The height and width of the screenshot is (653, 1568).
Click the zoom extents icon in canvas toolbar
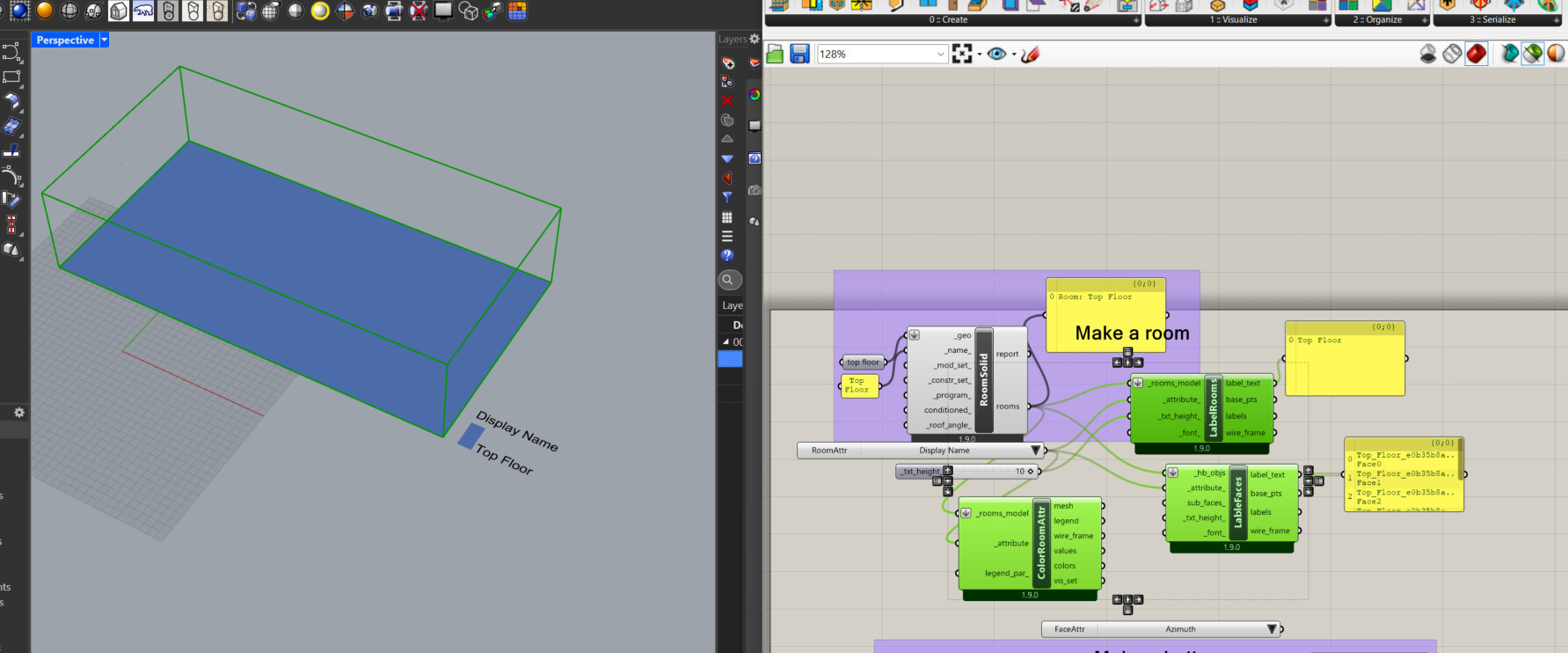click(x=962, y=55)
